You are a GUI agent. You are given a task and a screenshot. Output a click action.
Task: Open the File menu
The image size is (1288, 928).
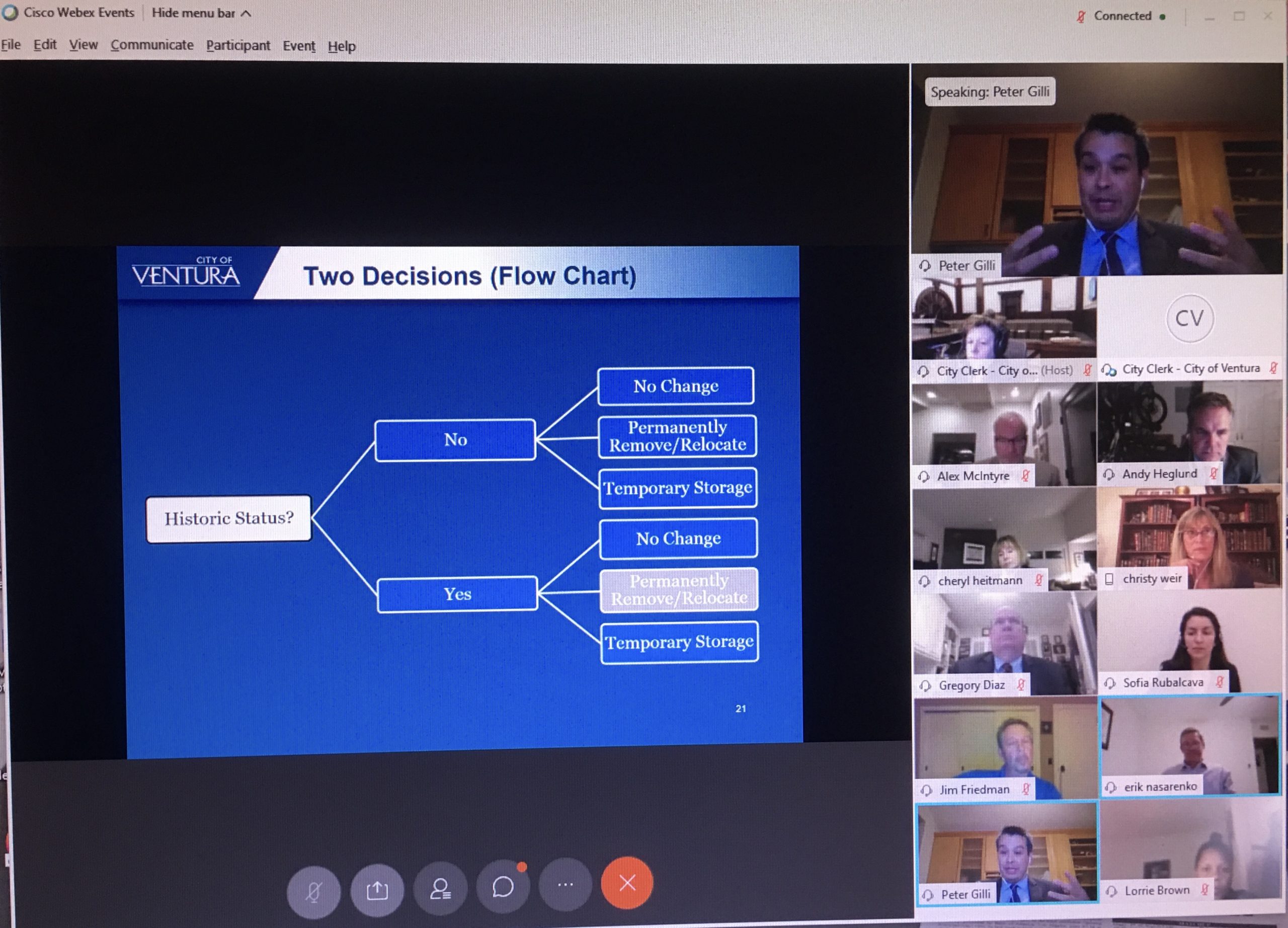[10, 44]
